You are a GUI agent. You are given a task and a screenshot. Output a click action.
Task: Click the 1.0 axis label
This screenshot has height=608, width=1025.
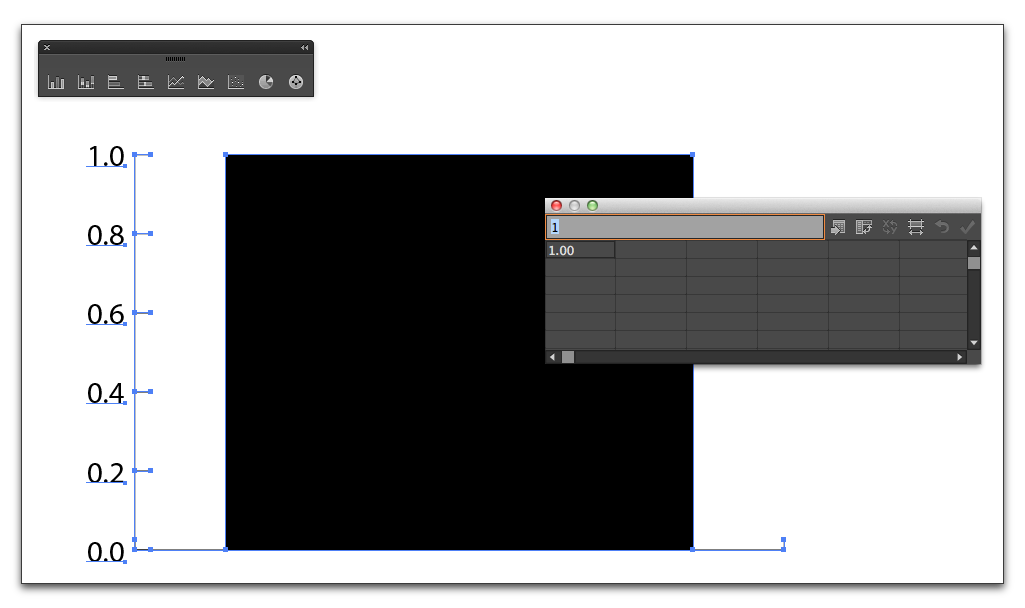point(106,156)
